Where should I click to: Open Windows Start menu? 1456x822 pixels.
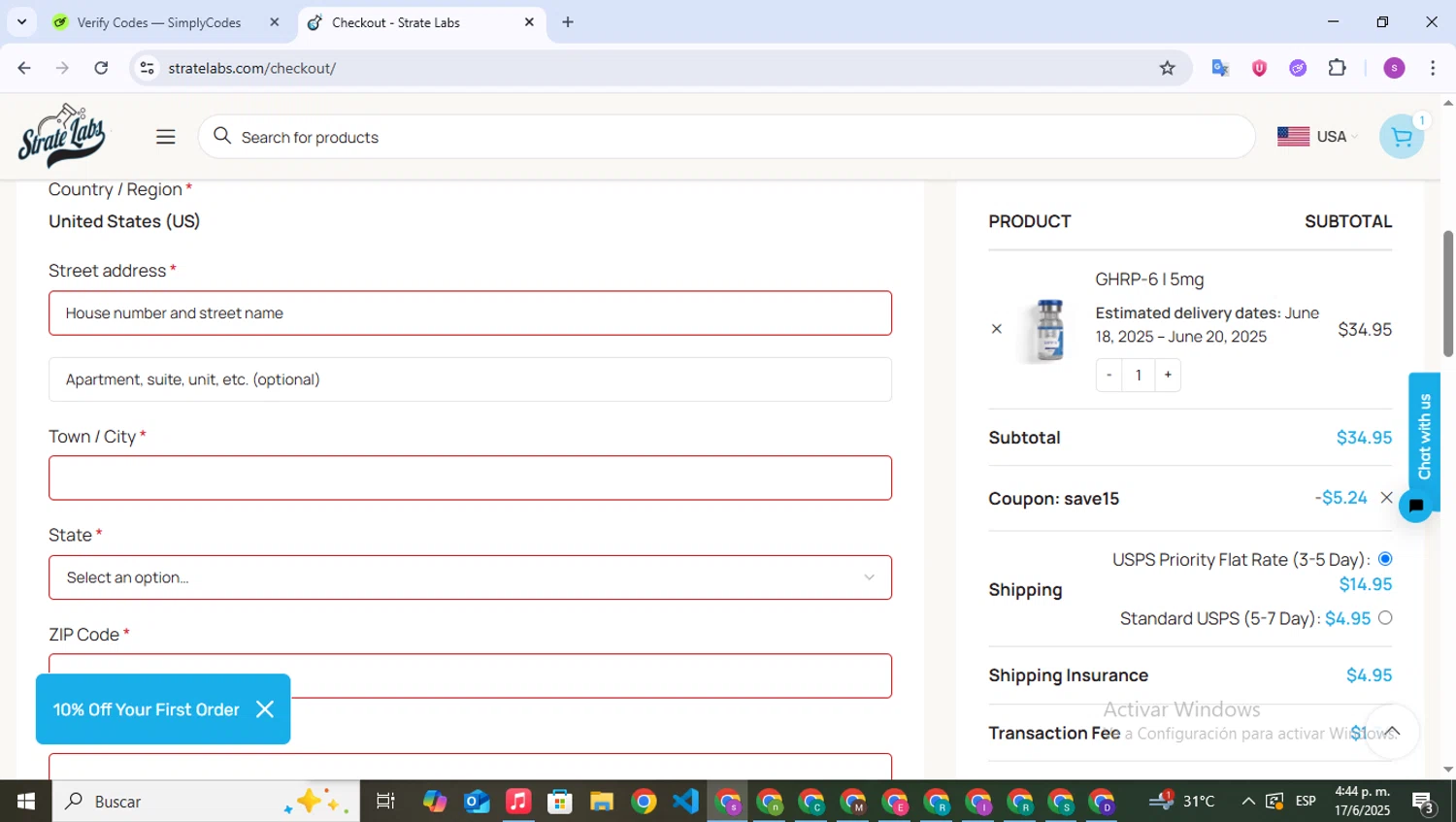click(25, 802)
